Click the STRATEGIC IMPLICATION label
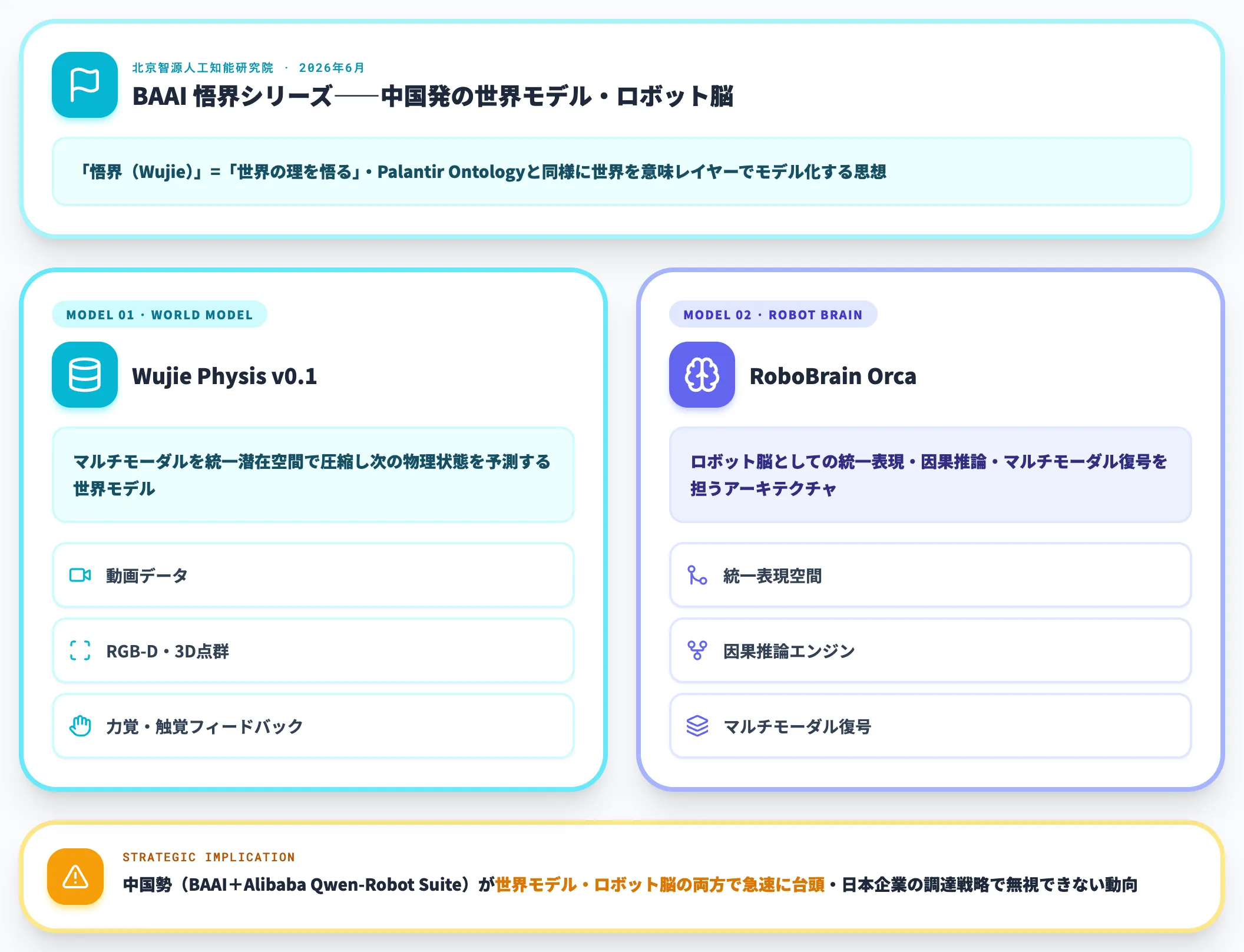 tap(209, 857)
